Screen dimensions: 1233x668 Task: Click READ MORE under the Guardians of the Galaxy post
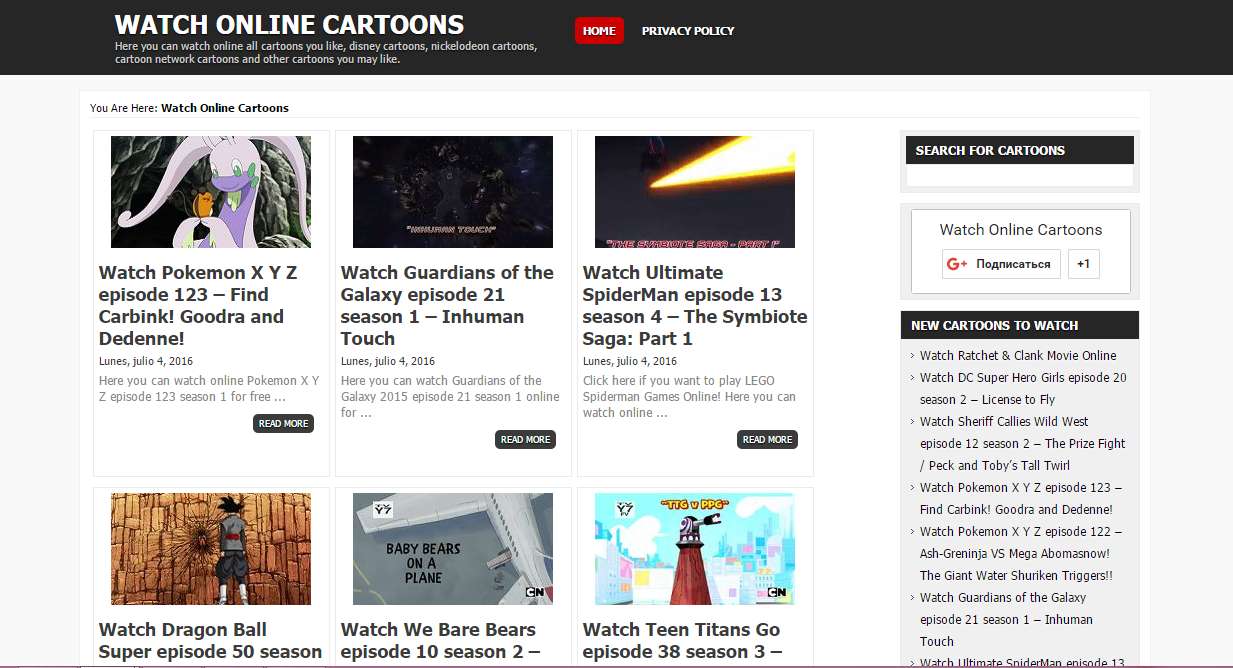pyautogui.click(x=526, y=440)
